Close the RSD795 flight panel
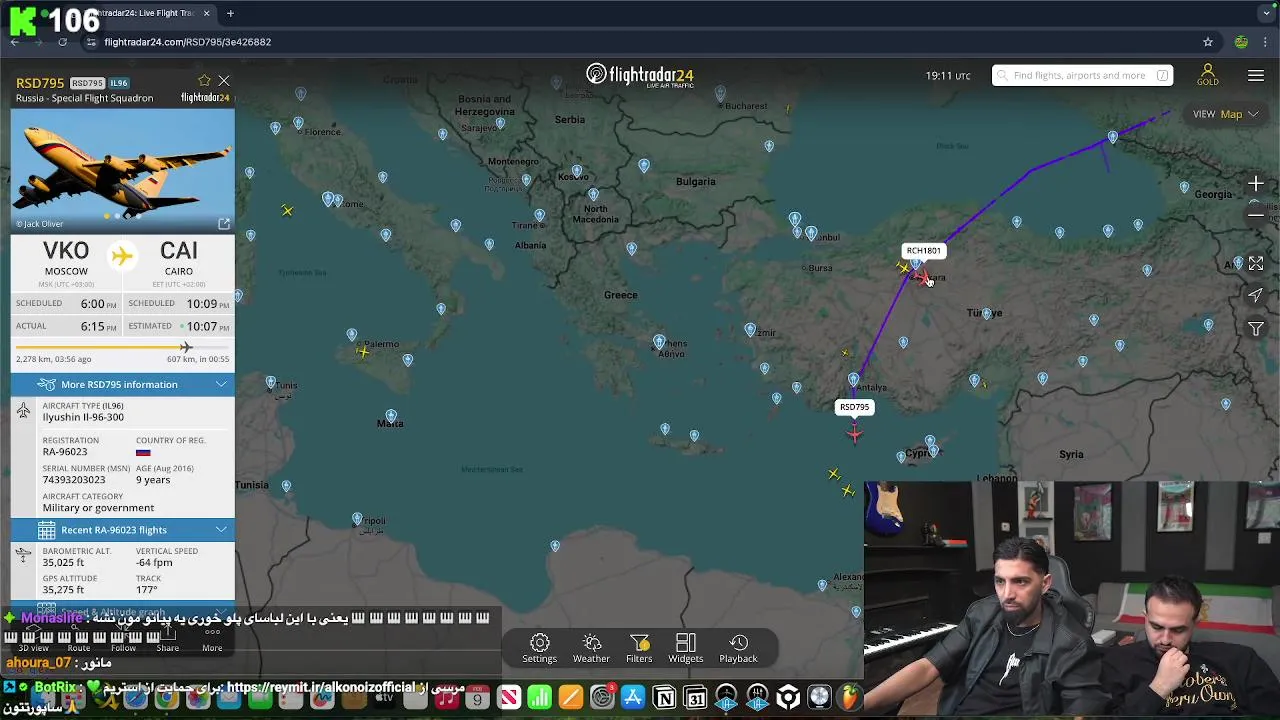 224,81
